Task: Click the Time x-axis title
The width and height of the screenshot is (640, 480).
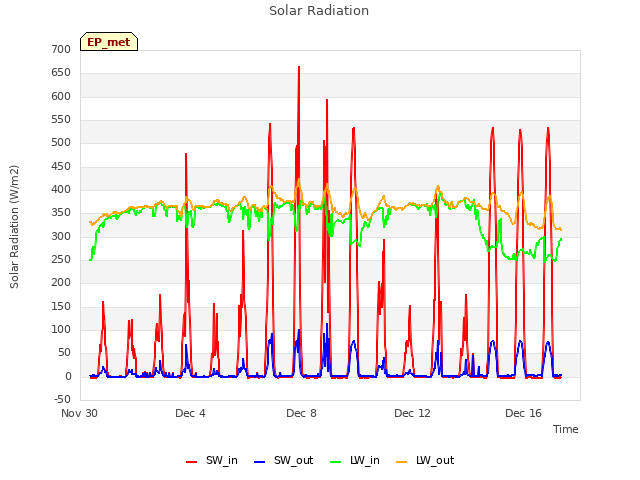Action: 566,429
